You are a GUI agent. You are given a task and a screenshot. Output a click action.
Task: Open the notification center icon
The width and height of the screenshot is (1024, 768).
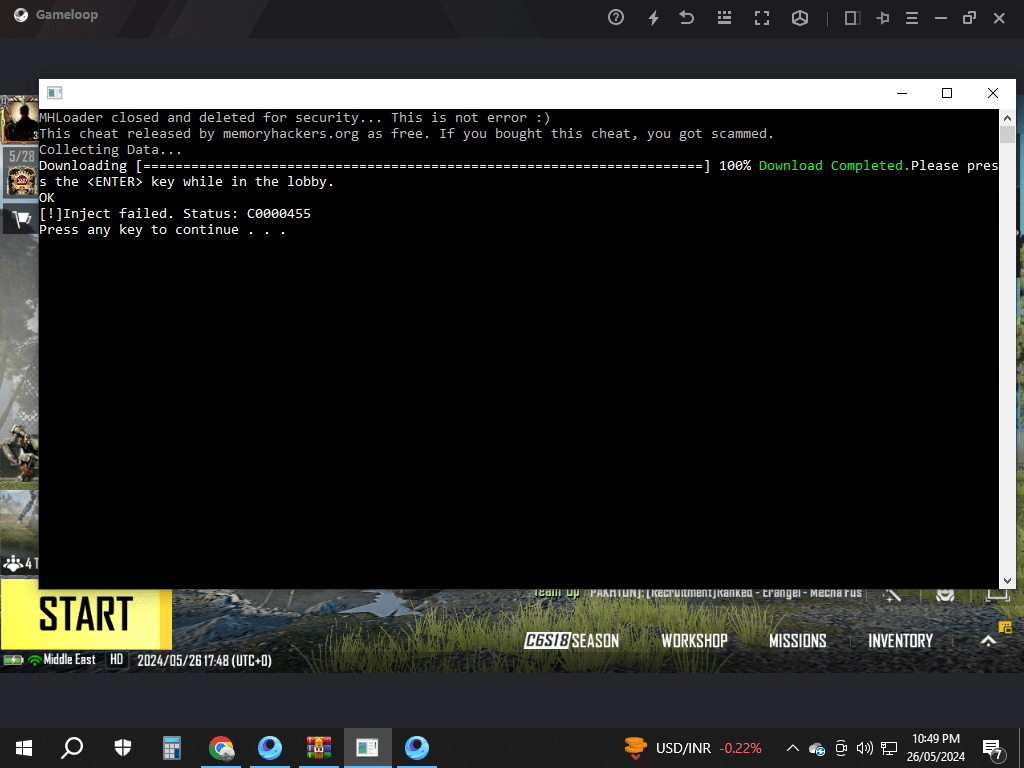[992, 750]
